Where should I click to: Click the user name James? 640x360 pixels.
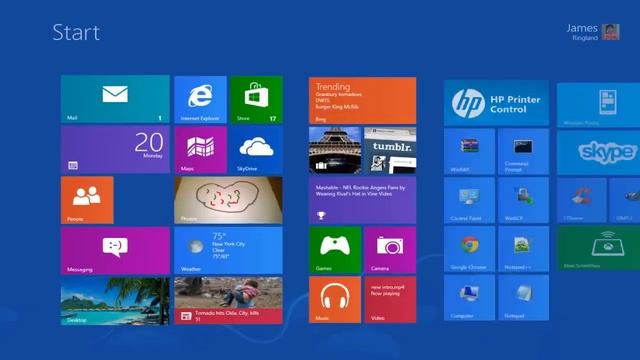click(582, 28)
